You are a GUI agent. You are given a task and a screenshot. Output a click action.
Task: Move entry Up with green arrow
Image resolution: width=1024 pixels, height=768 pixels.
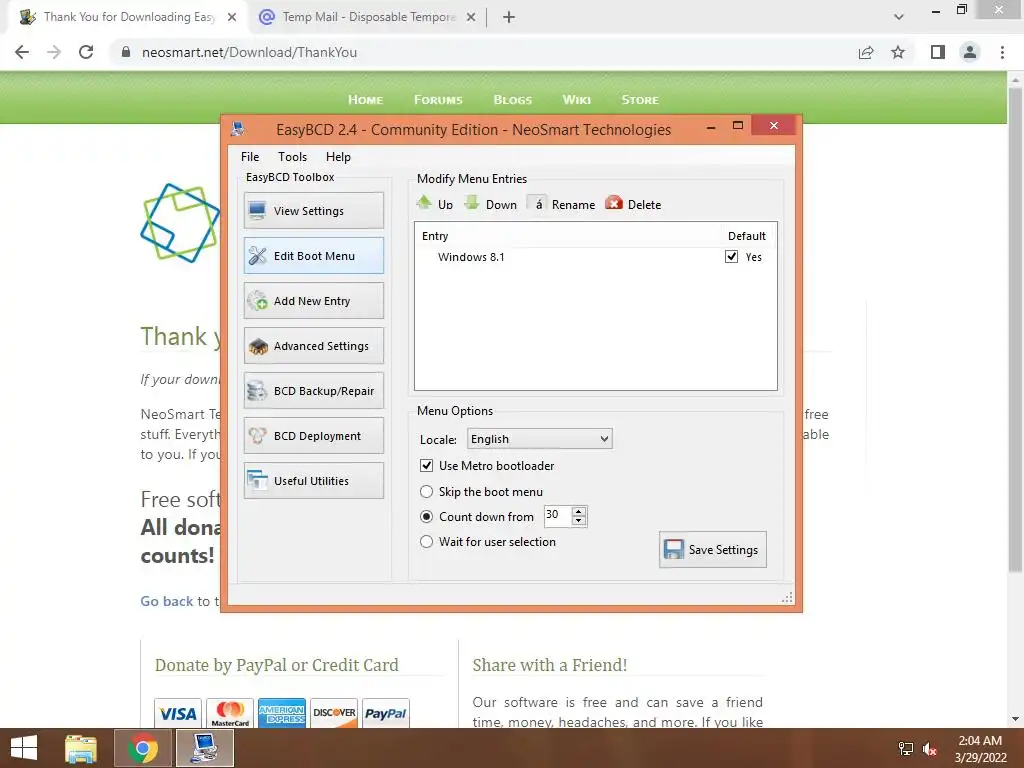click(x=434, y=204)
